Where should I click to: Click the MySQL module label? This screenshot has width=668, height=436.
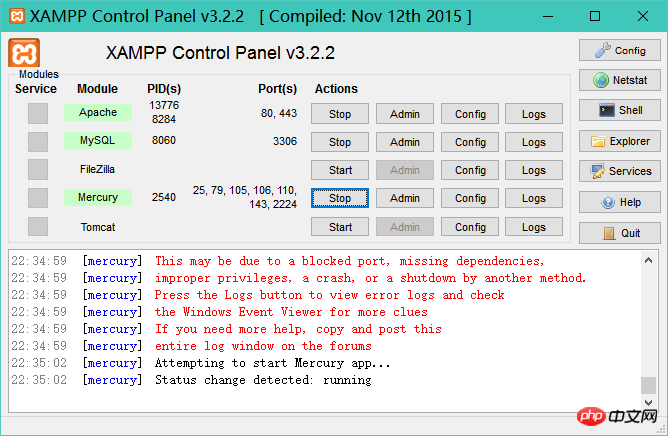(x=98, y=140)
